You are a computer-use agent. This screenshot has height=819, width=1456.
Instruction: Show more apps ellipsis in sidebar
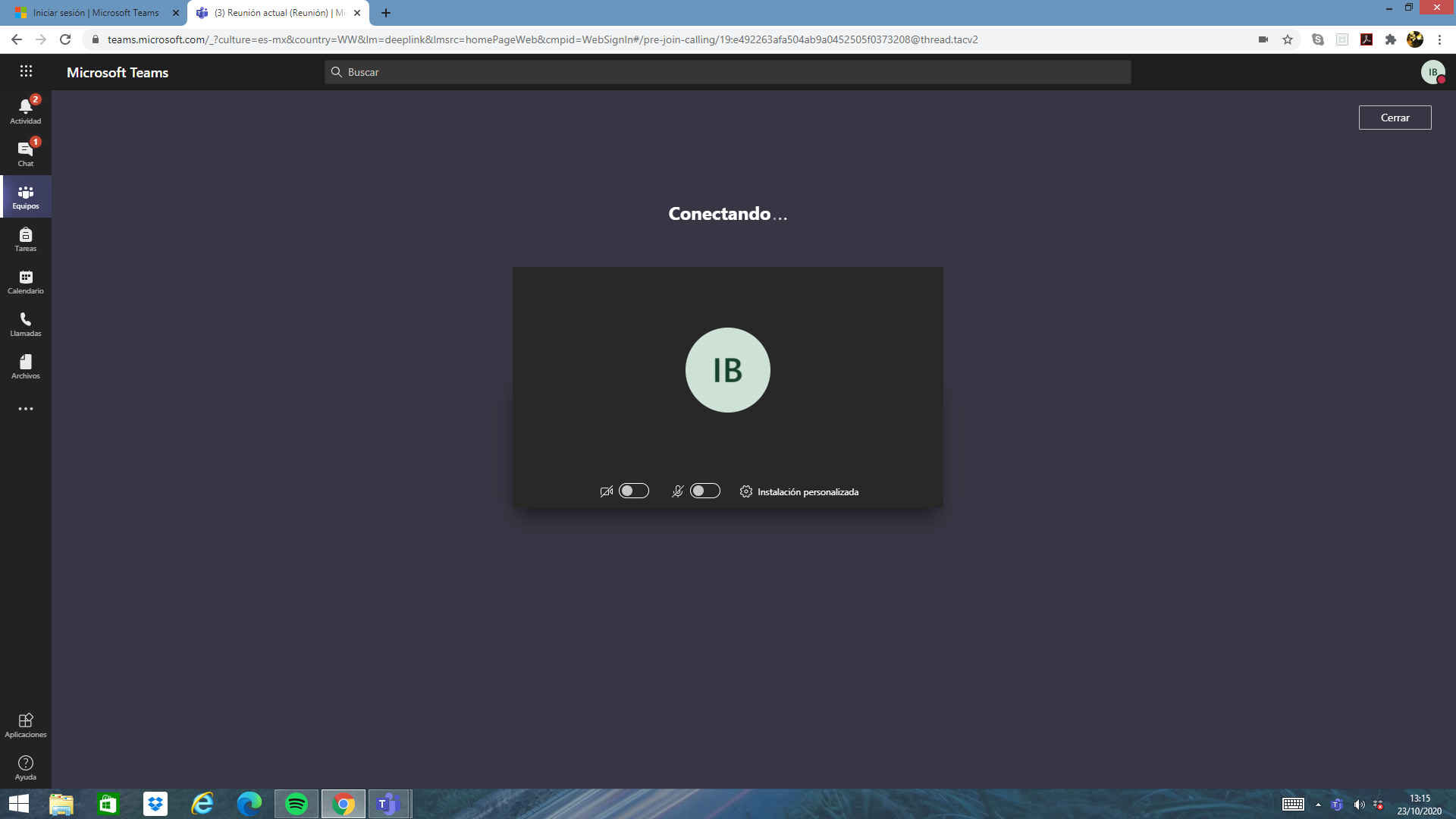coord(26,409)
